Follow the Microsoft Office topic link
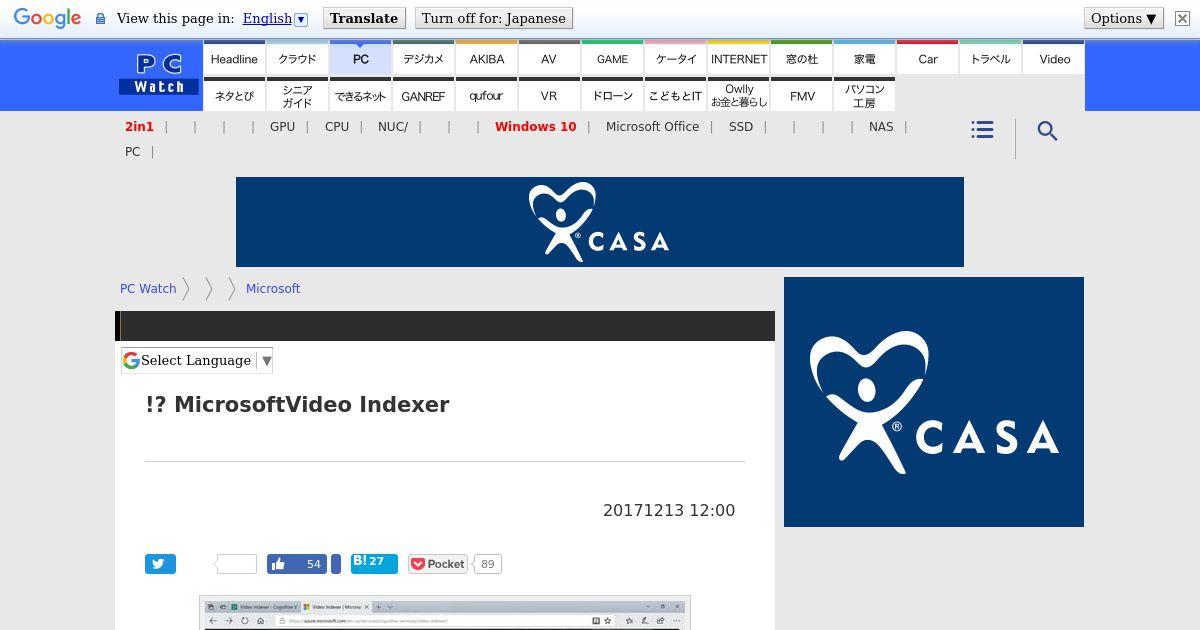 tap(652, 126)
